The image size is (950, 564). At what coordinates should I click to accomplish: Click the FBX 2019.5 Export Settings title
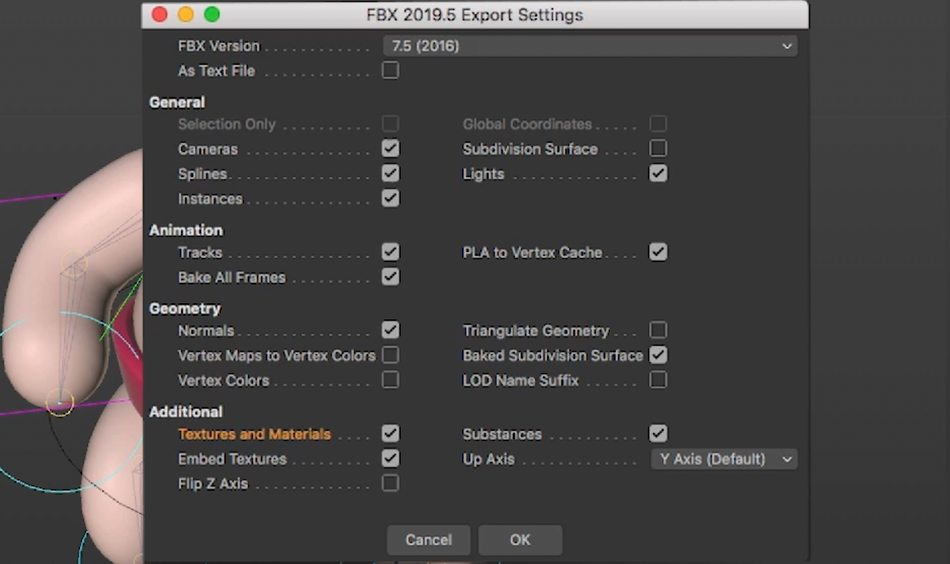tap(474, 15)
